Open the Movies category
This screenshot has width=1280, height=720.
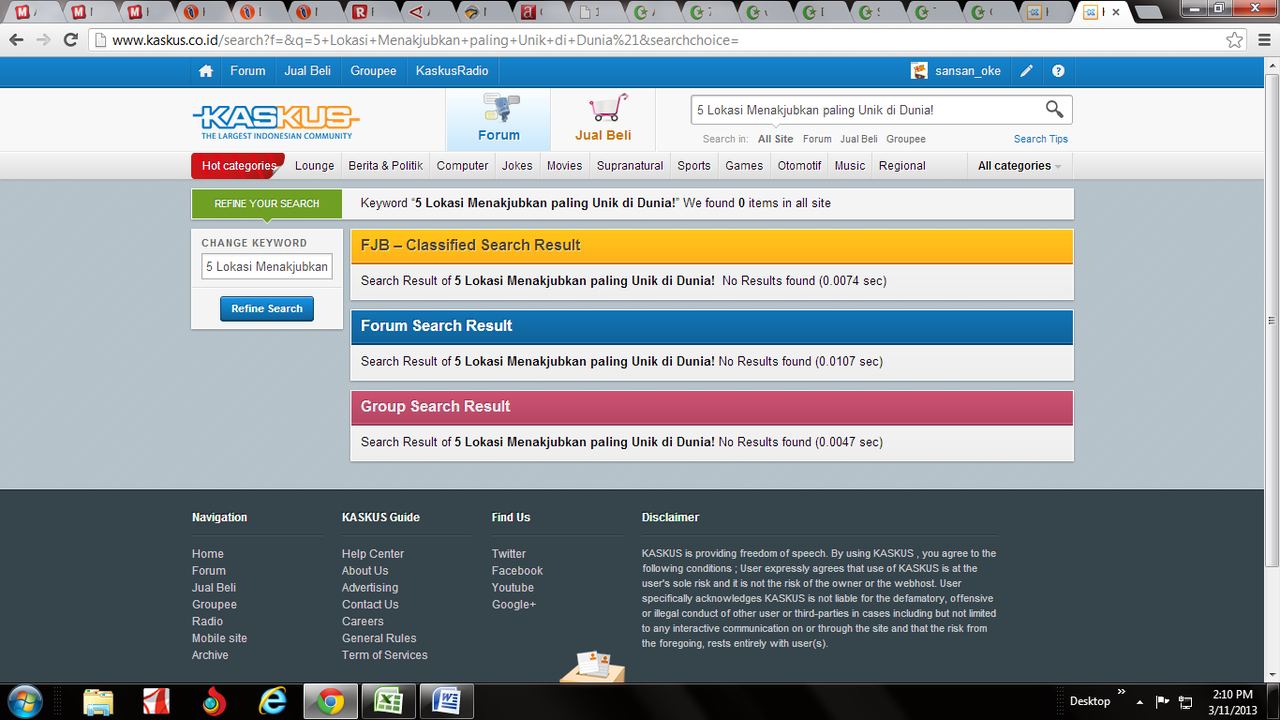[x=564, y=166]
